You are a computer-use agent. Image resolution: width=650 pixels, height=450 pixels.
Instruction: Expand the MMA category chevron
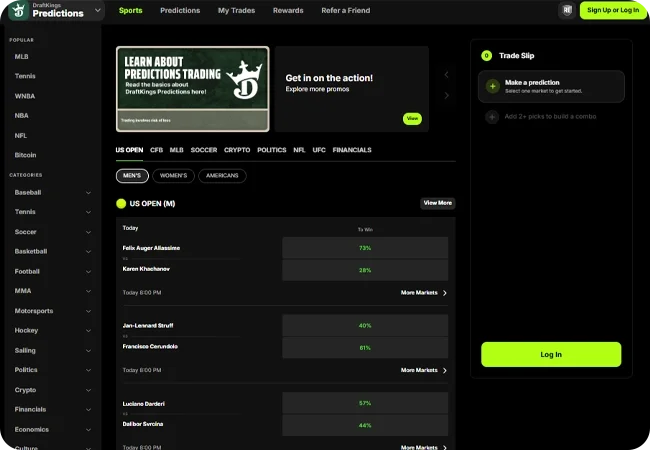click(x=88, y=291)
